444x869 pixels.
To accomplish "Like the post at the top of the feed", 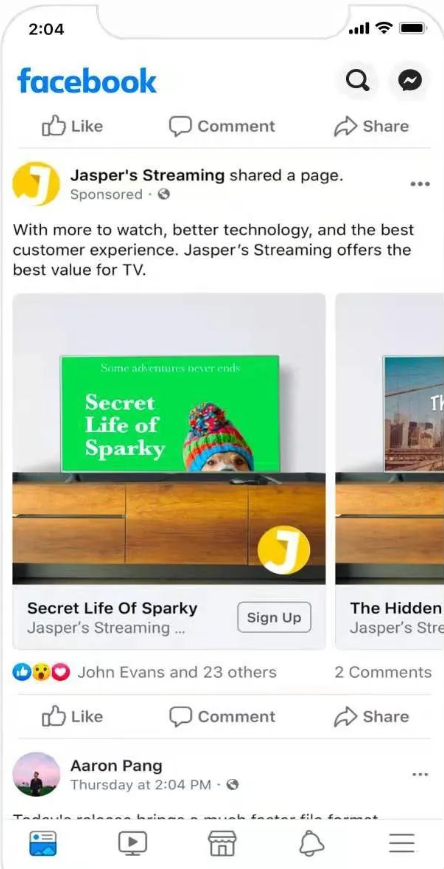I will (x=73, y=126).
